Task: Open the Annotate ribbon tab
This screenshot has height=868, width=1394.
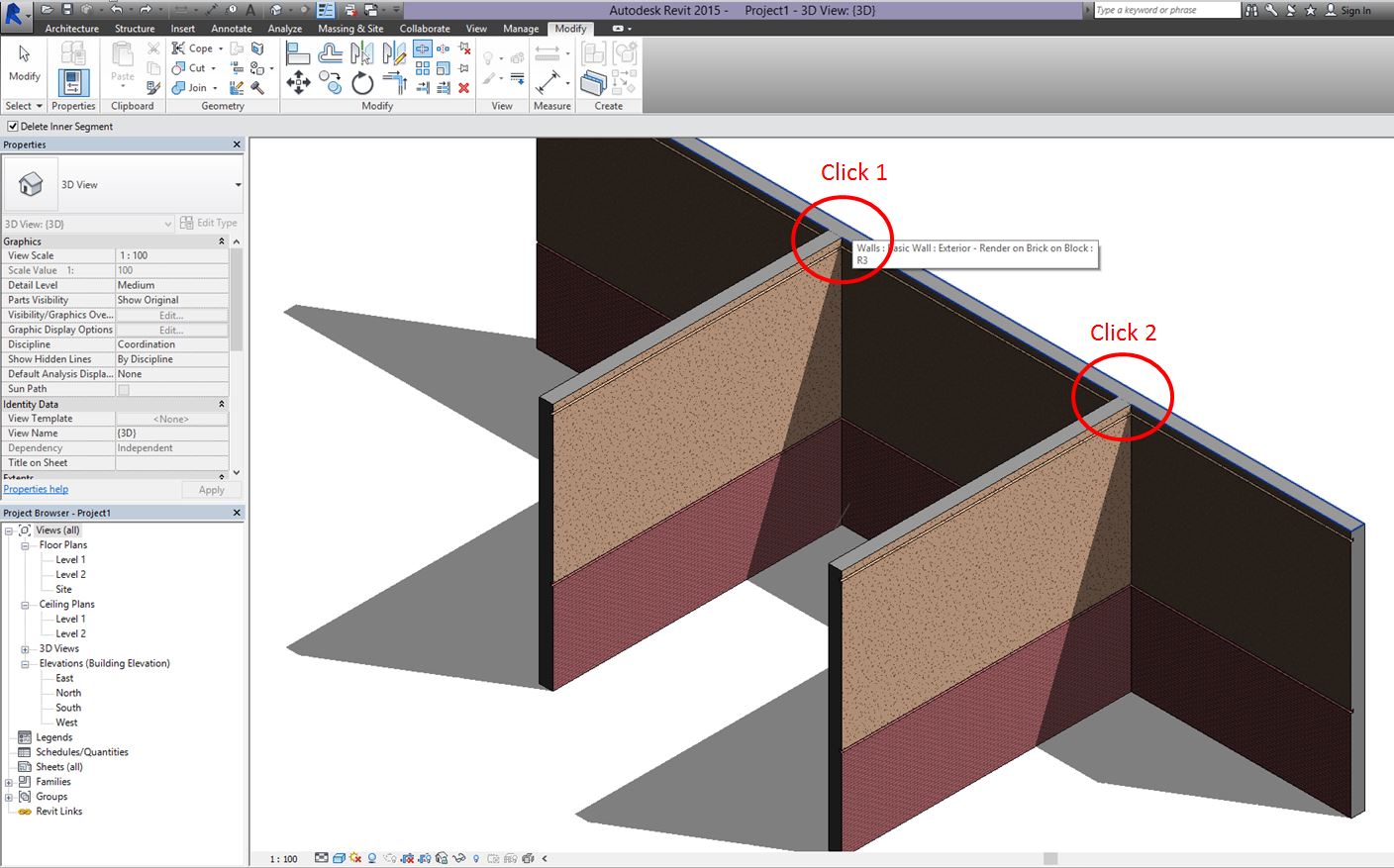Action: [232, 29]
